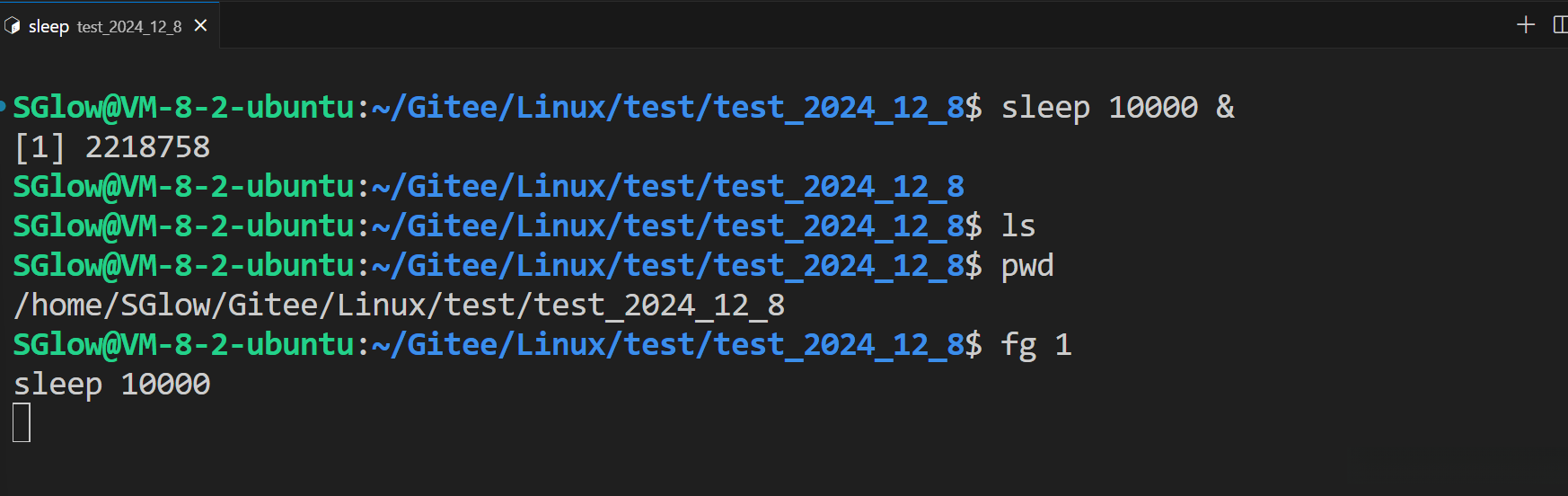Click the "sleep 10000 &" command text

1117,108
